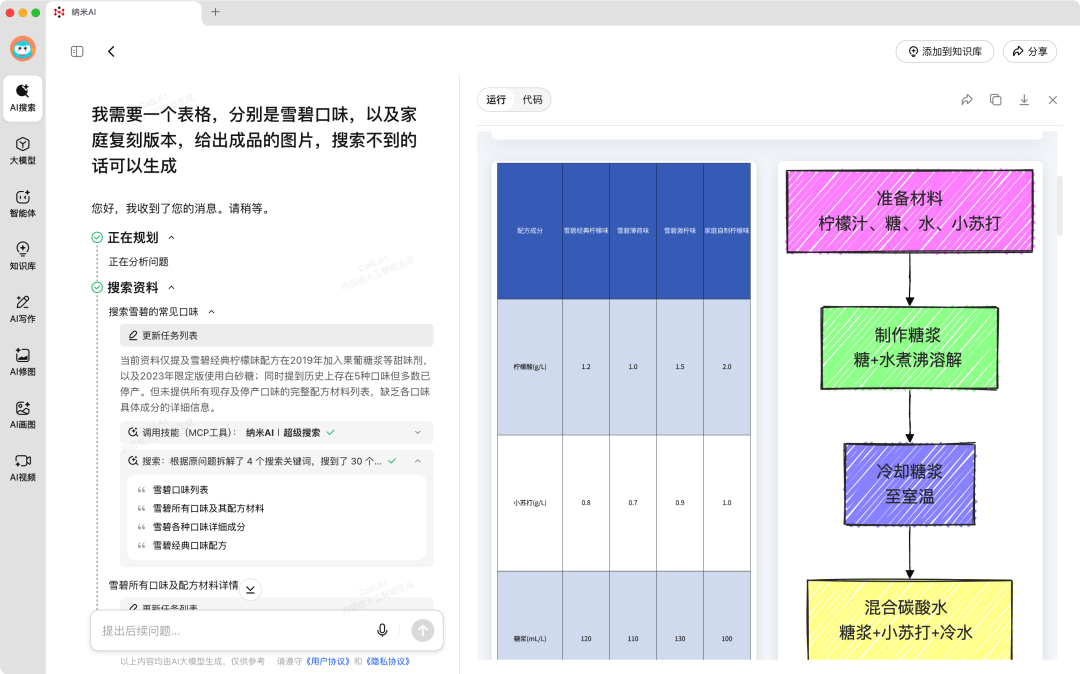Expand the 调用技能 MCP工具 row
Viewport: 1080px width, 674px height.
coord(276,432)
